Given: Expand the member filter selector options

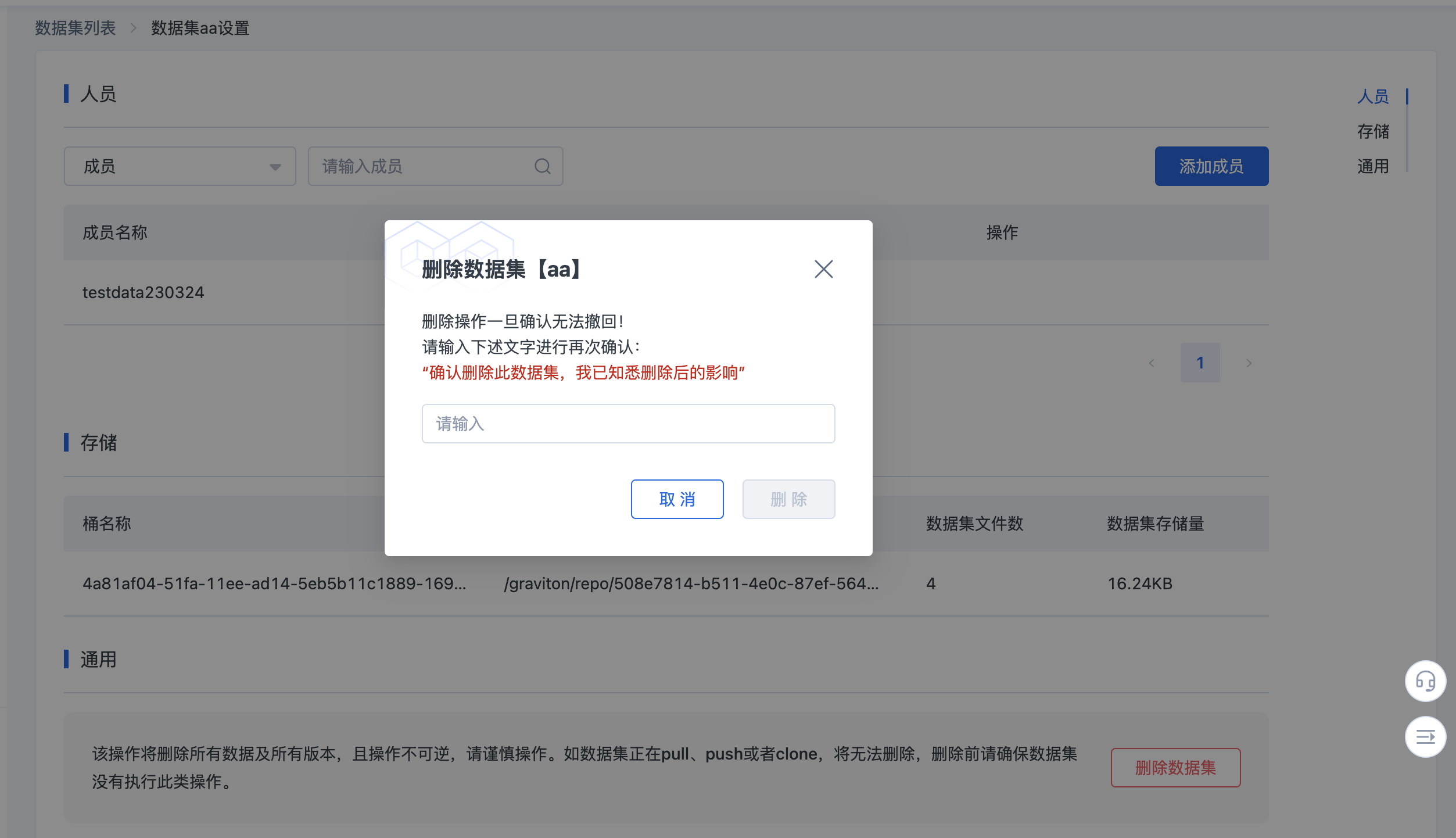Looking at the screenshot, I should 274,166.
